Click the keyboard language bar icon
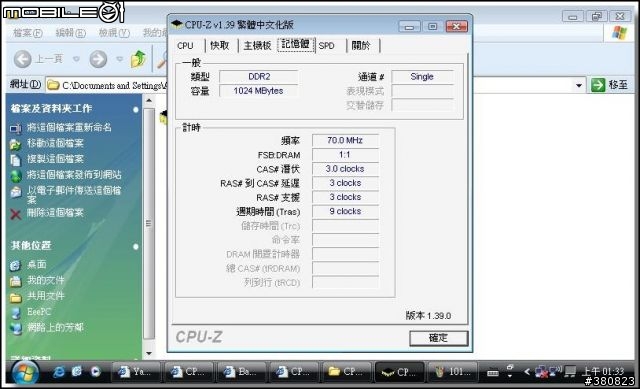The width and height of the screenshot is (640, 389). (x=493, y=373)
